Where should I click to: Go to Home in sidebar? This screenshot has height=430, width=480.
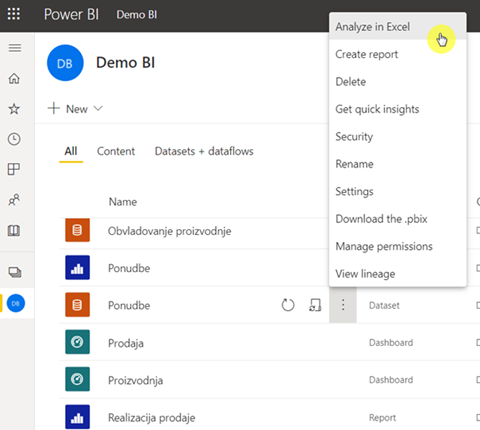tap(14, 79)
